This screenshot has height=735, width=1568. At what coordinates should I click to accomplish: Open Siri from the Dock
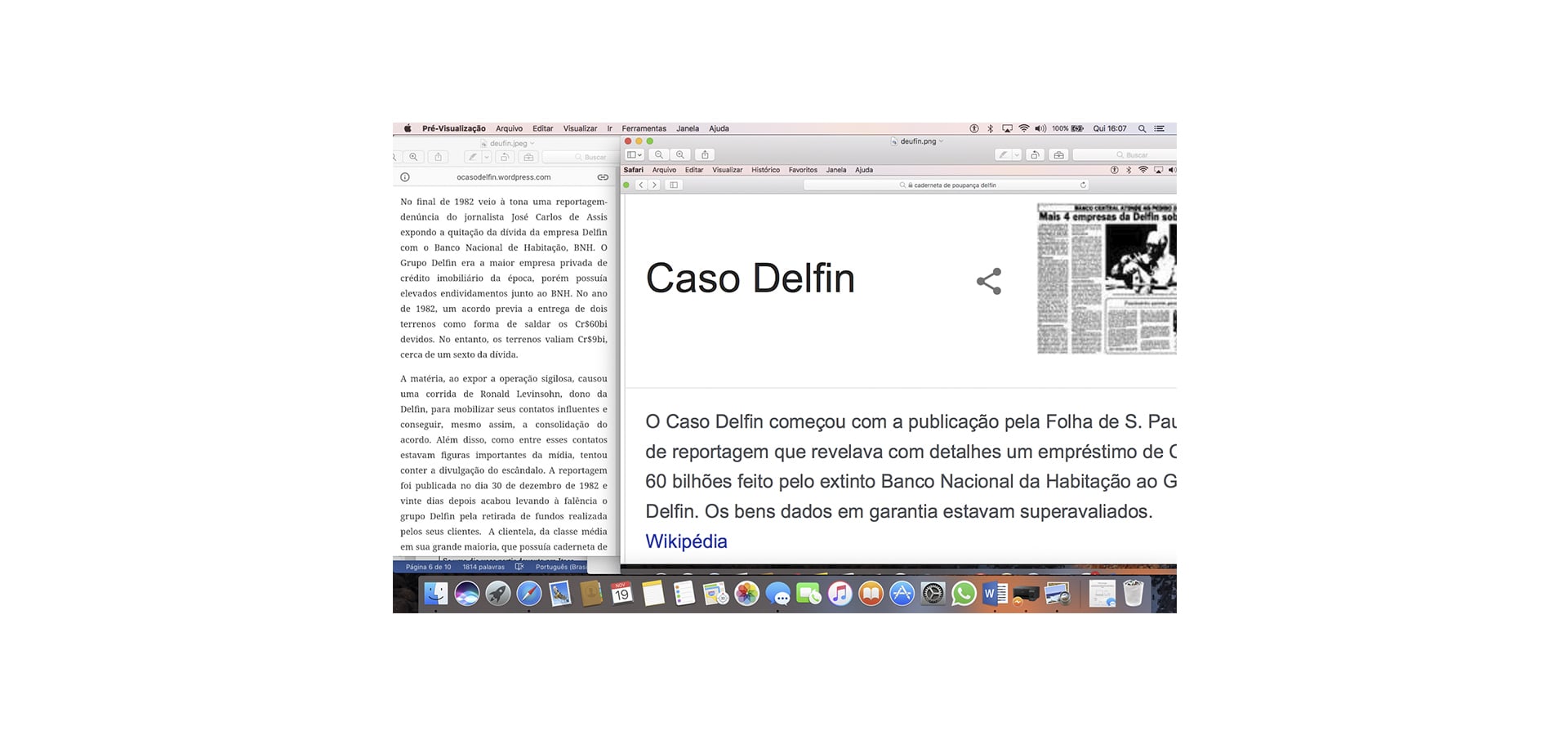pos(467,594)
